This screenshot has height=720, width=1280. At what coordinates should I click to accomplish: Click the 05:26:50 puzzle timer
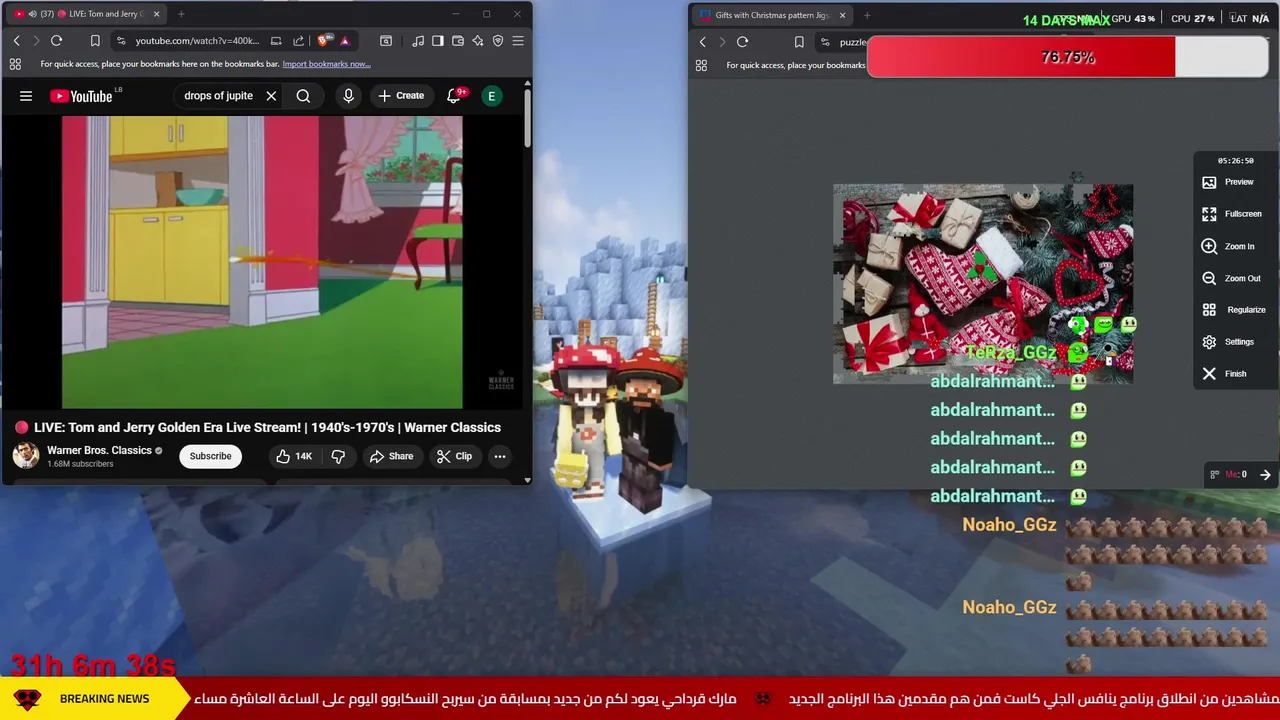[x=1235, y=160]
